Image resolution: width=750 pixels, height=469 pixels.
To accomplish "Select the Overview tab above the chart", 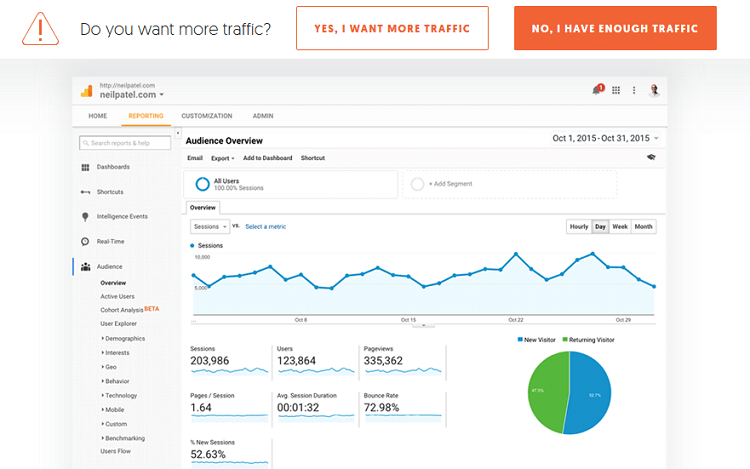I will pyautogui.click(x=203, y=207).
